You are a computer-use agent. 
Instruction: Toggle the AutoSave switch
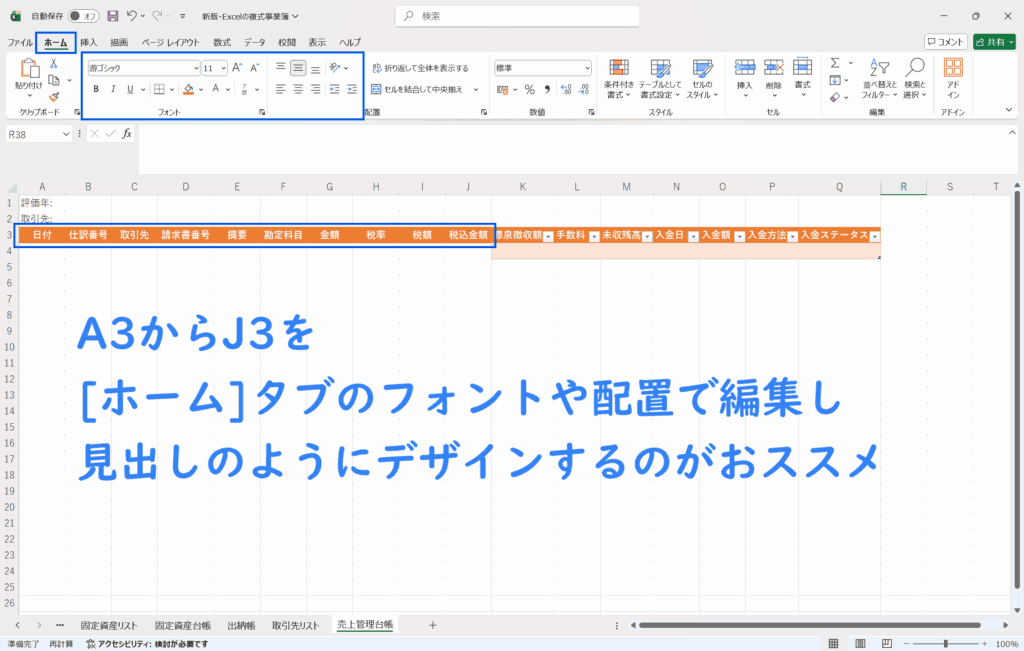83,16
